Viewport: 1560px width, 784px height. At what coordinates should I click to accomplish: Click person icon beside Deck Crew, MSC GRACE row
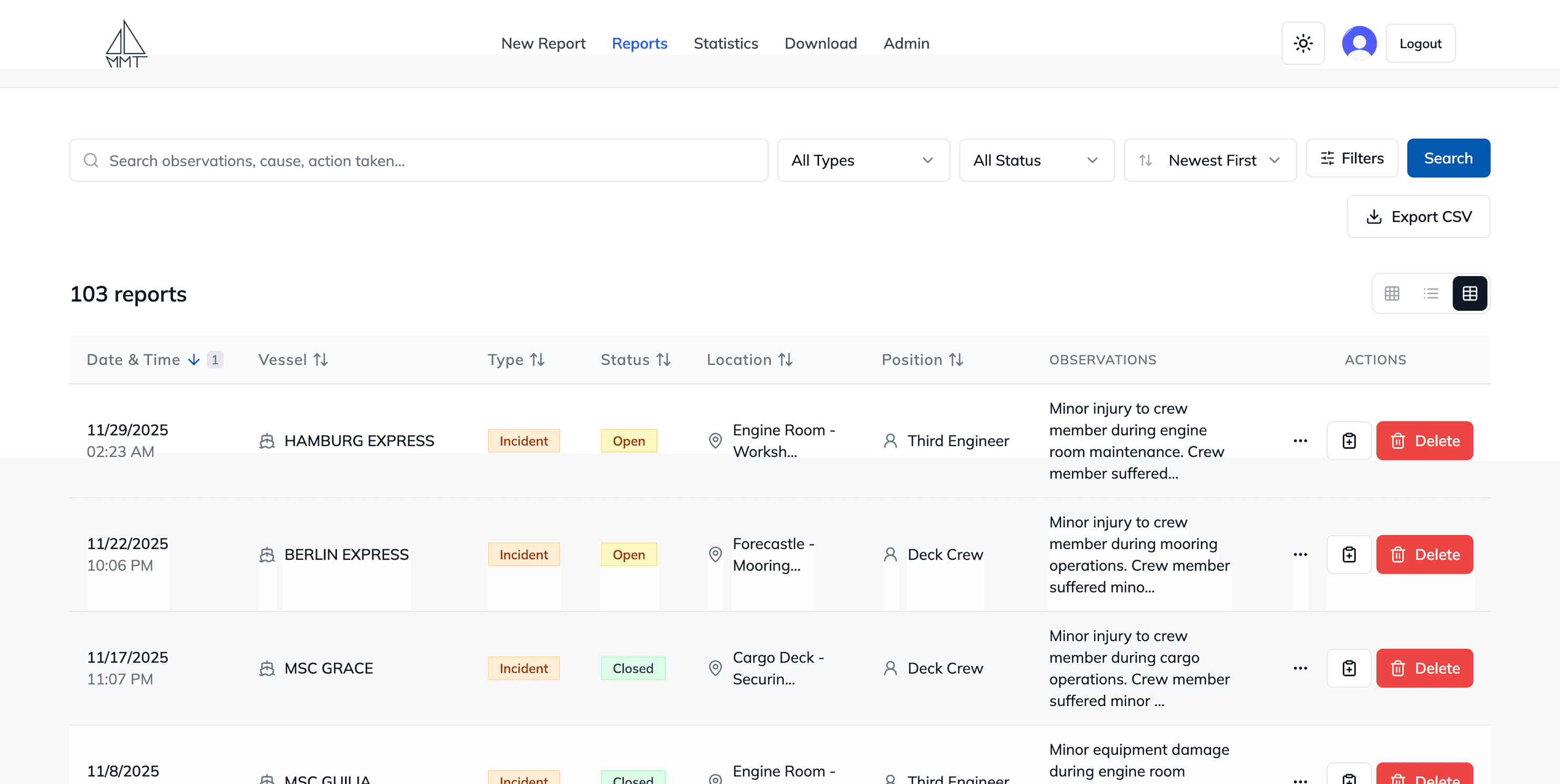tap(890, 668)
